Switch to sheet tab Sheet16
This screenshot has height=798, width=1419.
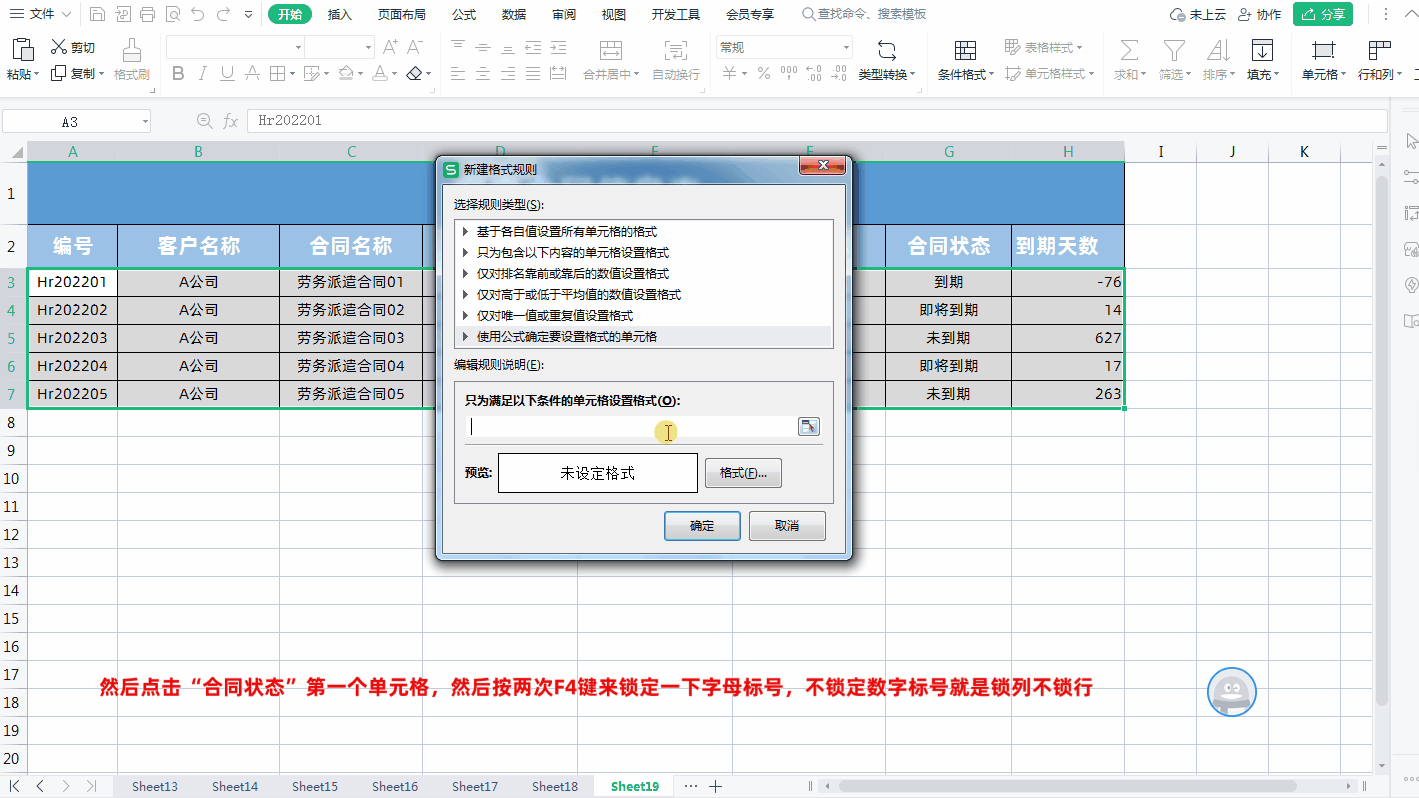point(395,786)
